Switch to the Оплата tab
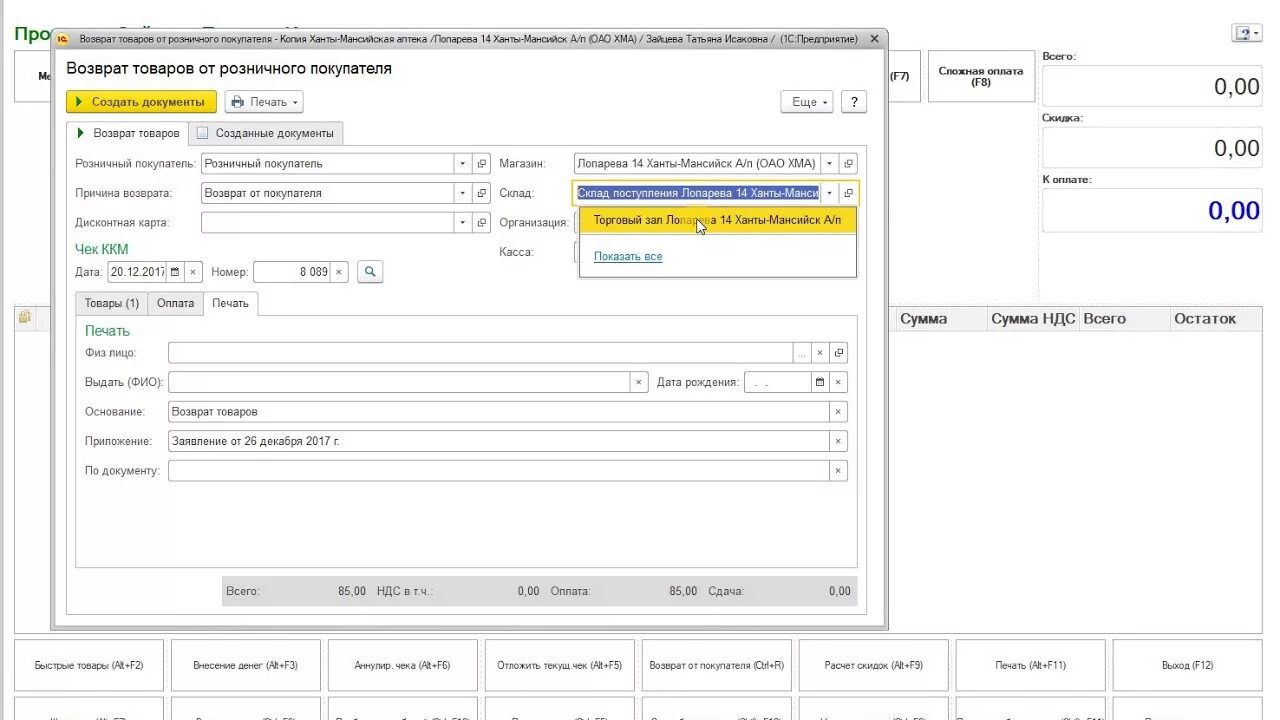1280x720 pixels. [175, 303]
